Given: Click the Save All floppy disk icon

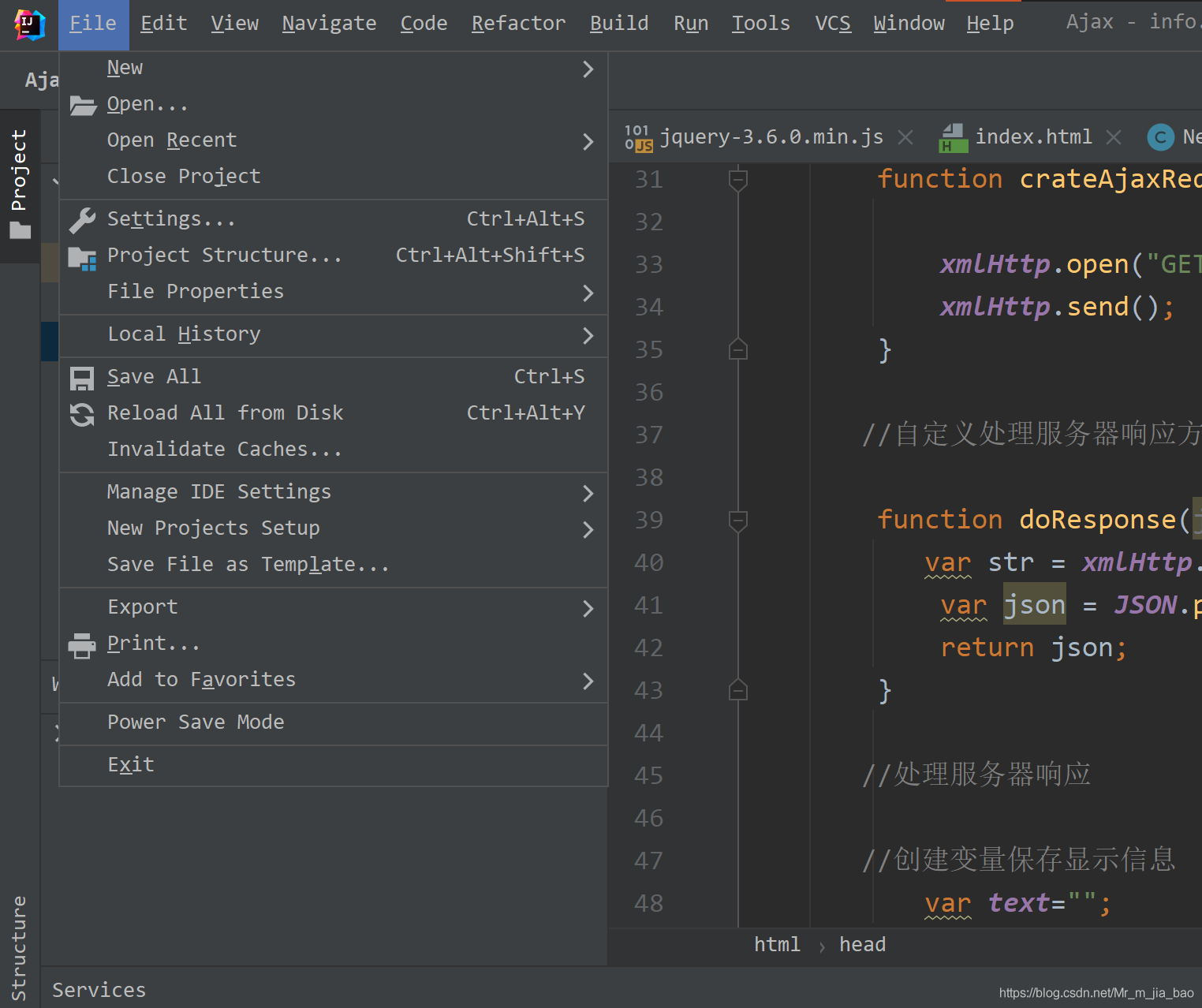Looking at the screenshot, I should click(82, 377).
